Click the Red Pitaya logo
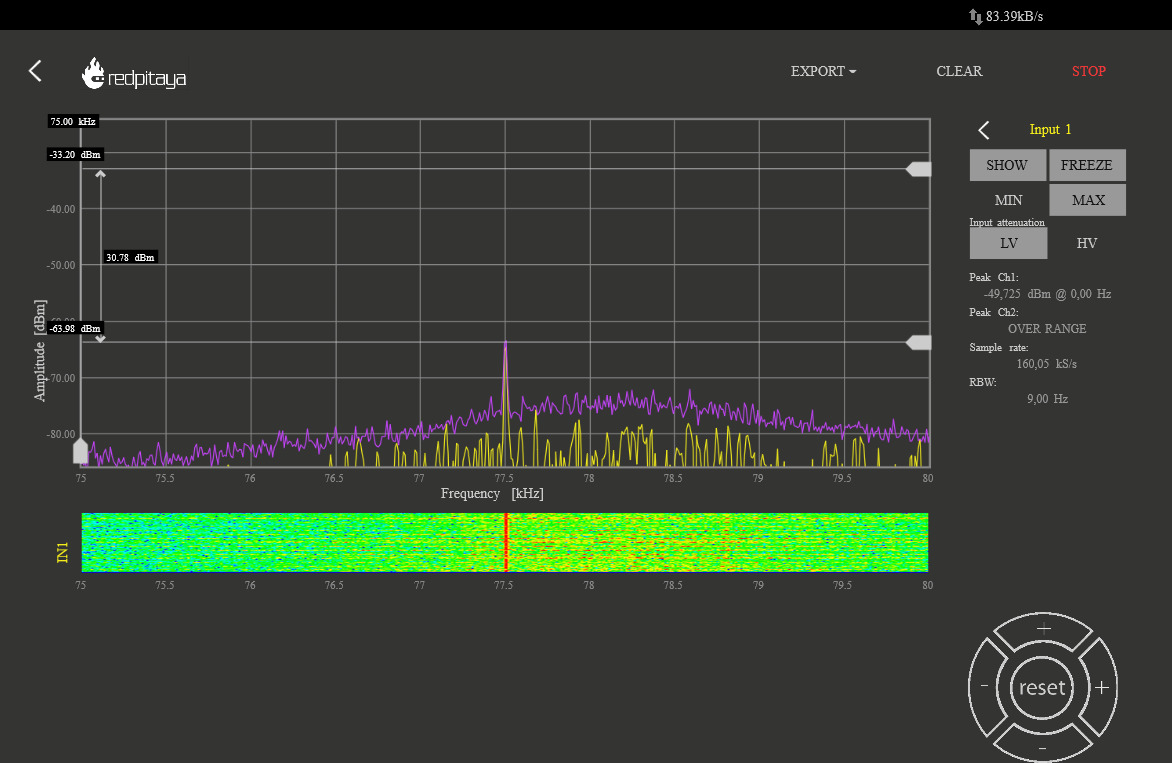1172x763 pixels. tap(134, 74)
